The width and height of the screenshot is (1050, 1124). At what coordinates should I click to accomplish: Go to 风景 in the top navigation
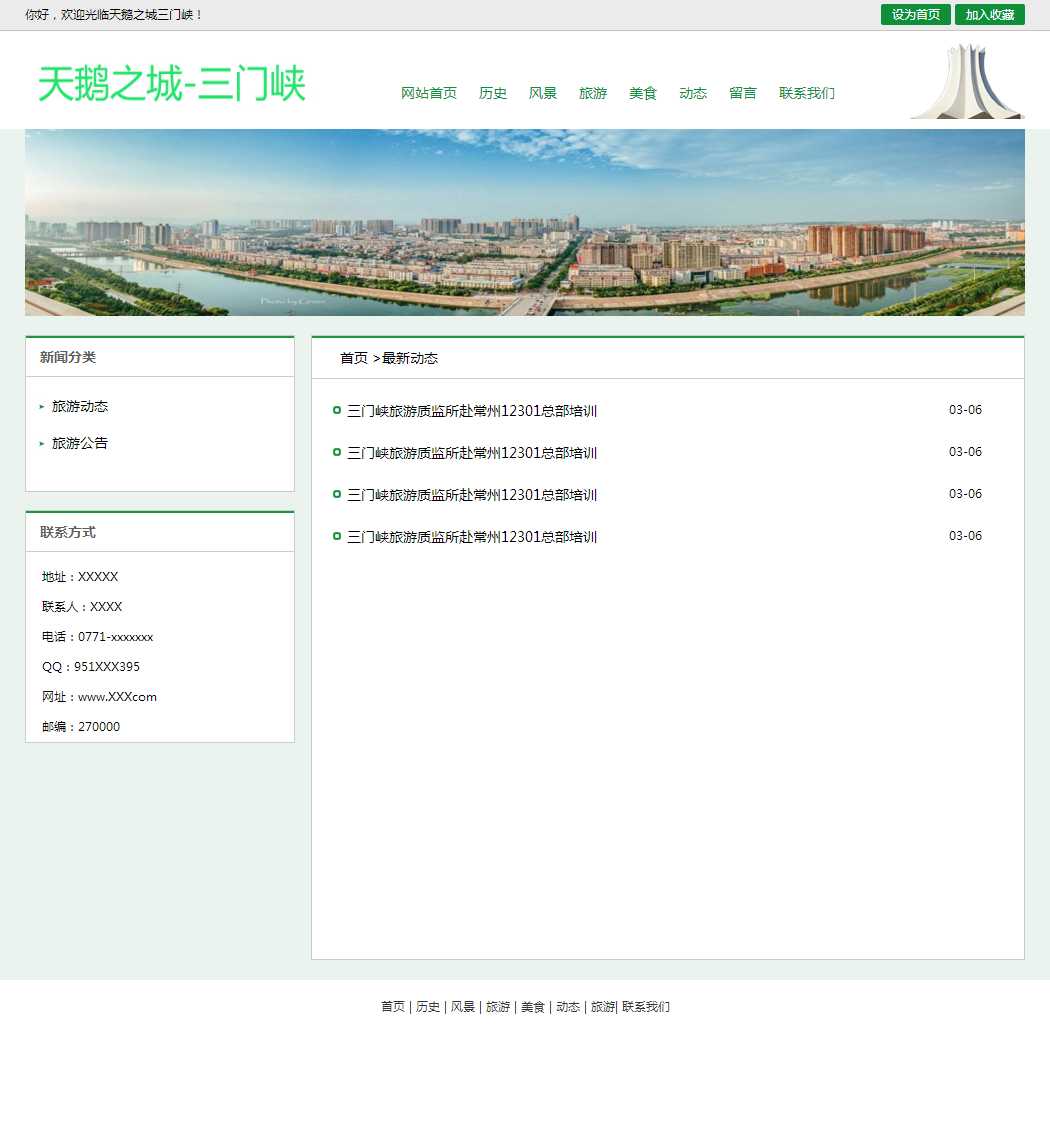[542, 93]
